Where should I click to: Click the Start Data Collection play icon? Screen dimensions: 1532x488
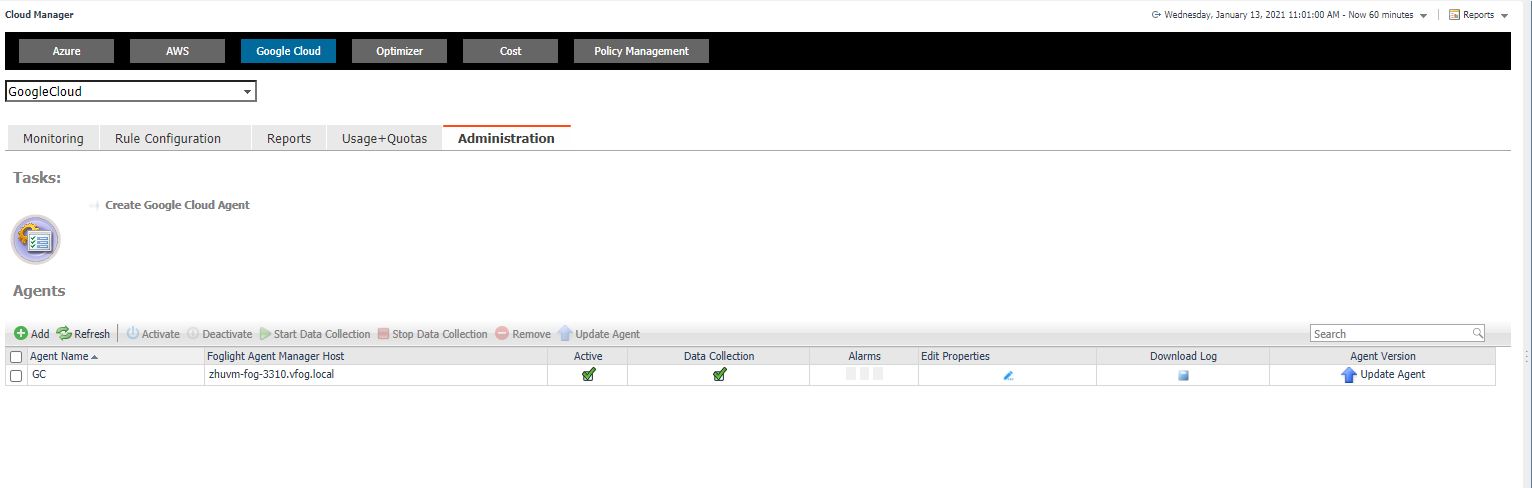pos(265,334)
